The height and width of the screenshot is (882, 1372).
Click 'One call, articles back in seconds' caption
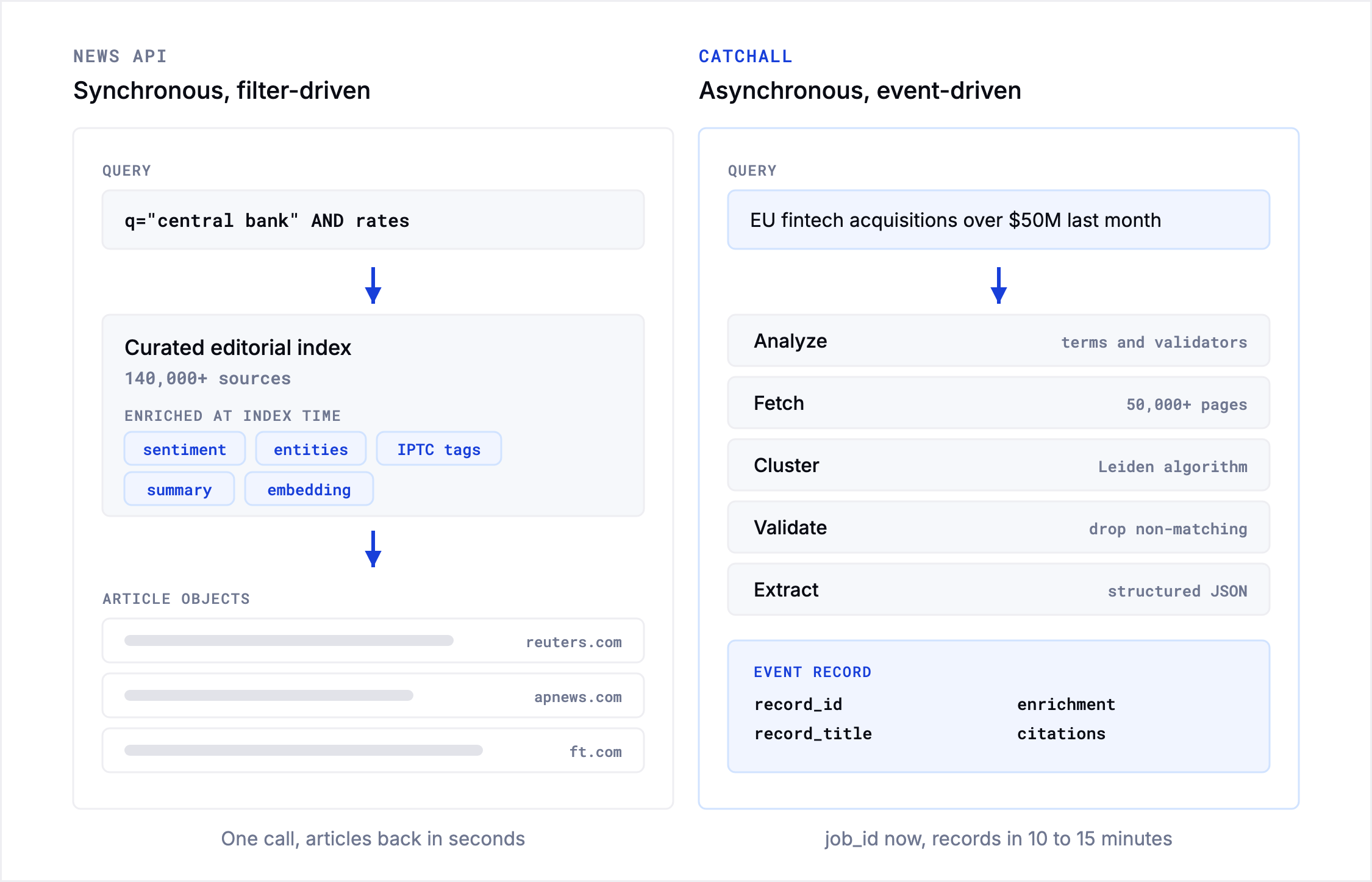(x=373, y=839)
